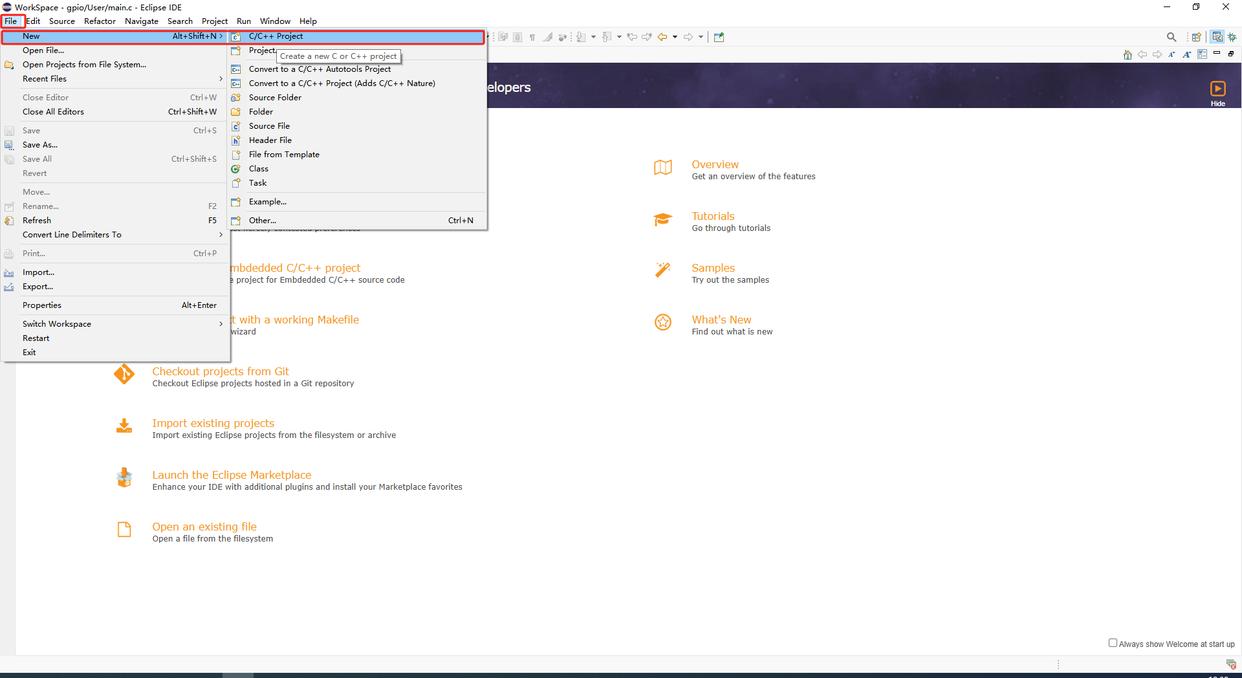Click Restart in File menu

(x=116, y=338)
